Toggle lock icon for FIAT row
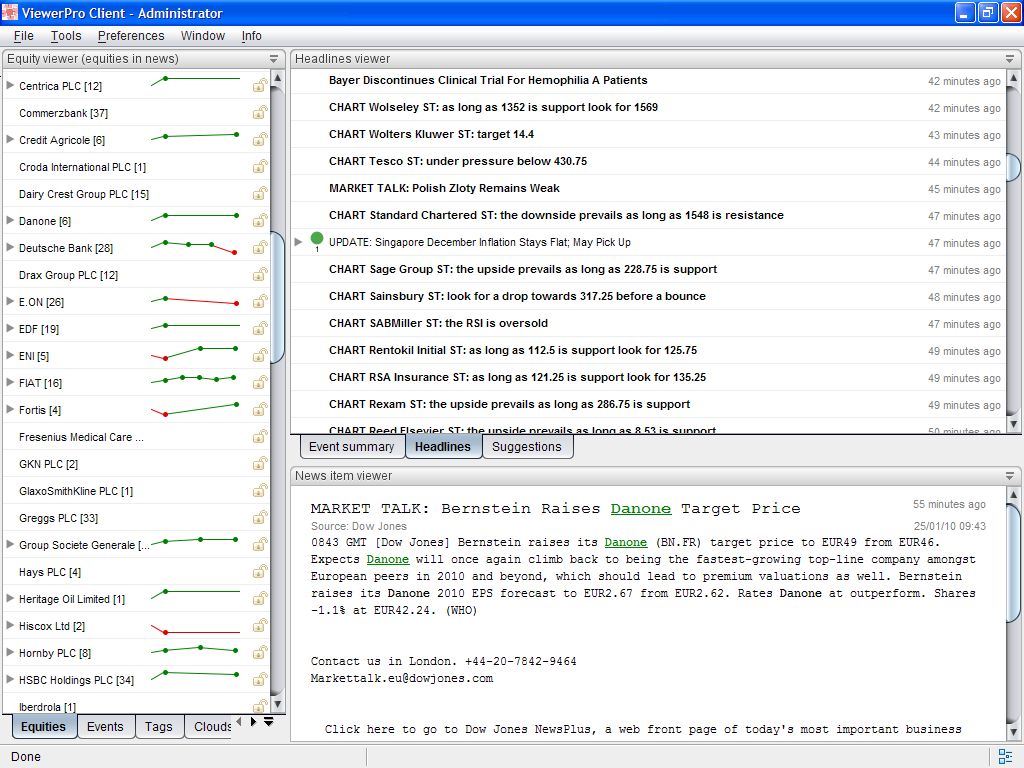Image resolution: width=1024 pixels, height=768 pixels. tap(260, 383)
